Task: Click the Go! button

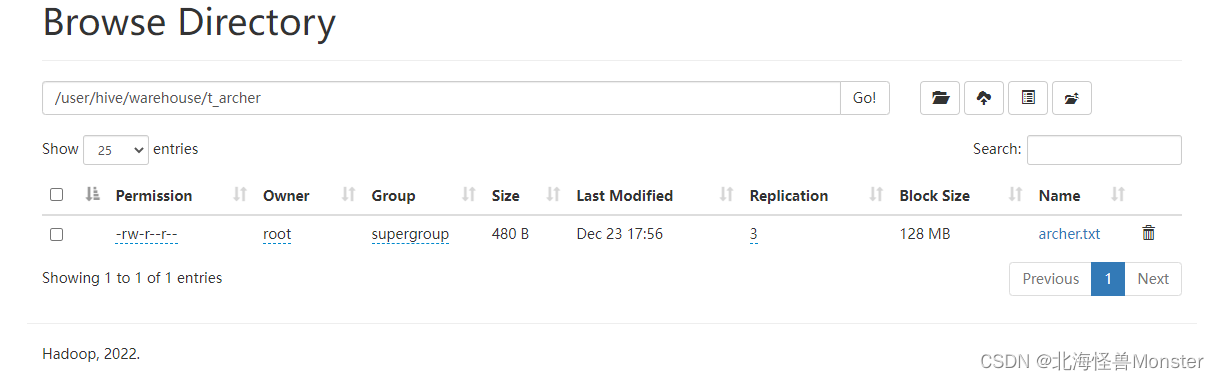Action: (865, 98)
